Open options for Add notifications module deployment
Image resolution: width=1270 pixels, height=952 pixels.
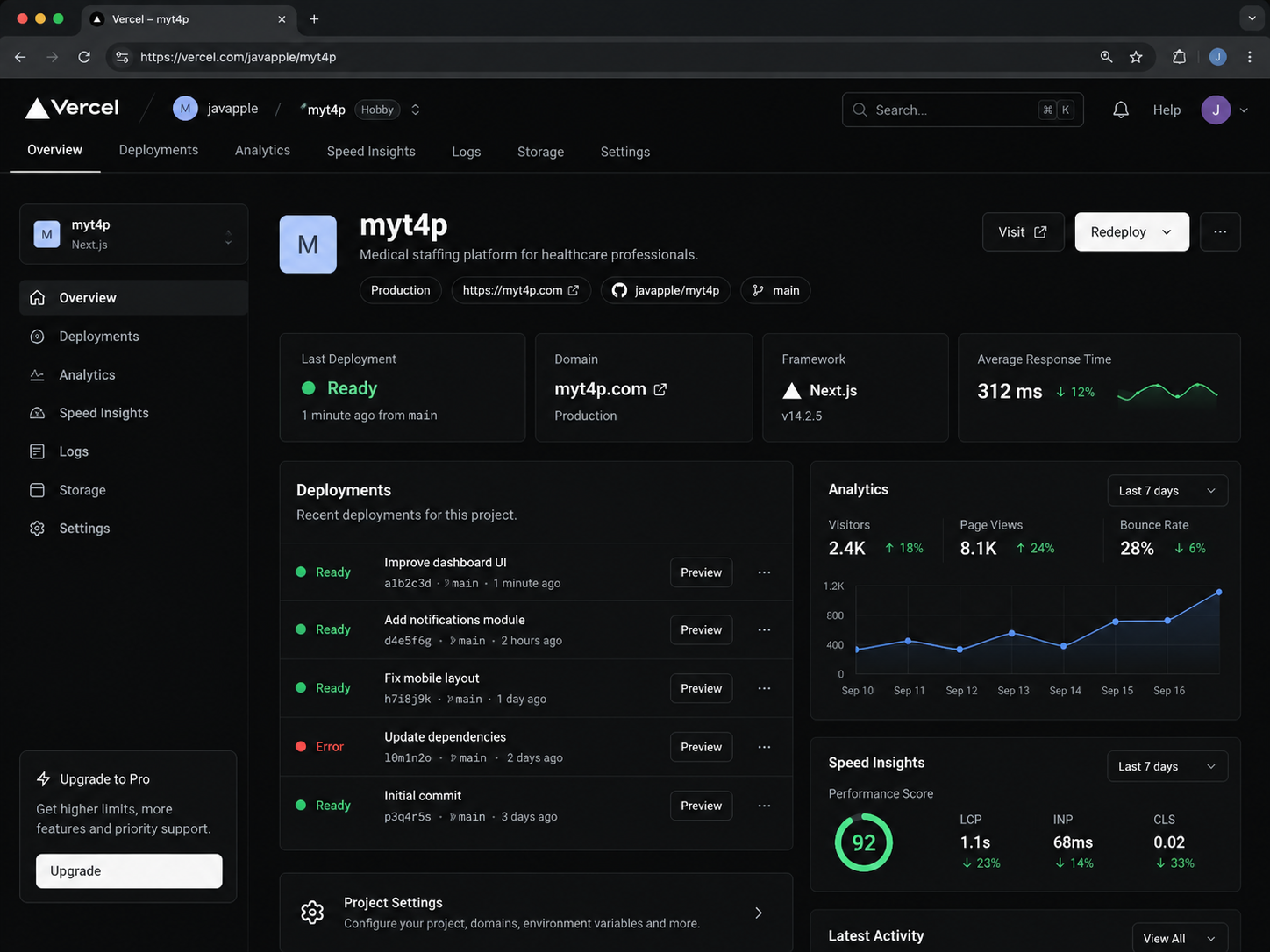pos(764,629)
